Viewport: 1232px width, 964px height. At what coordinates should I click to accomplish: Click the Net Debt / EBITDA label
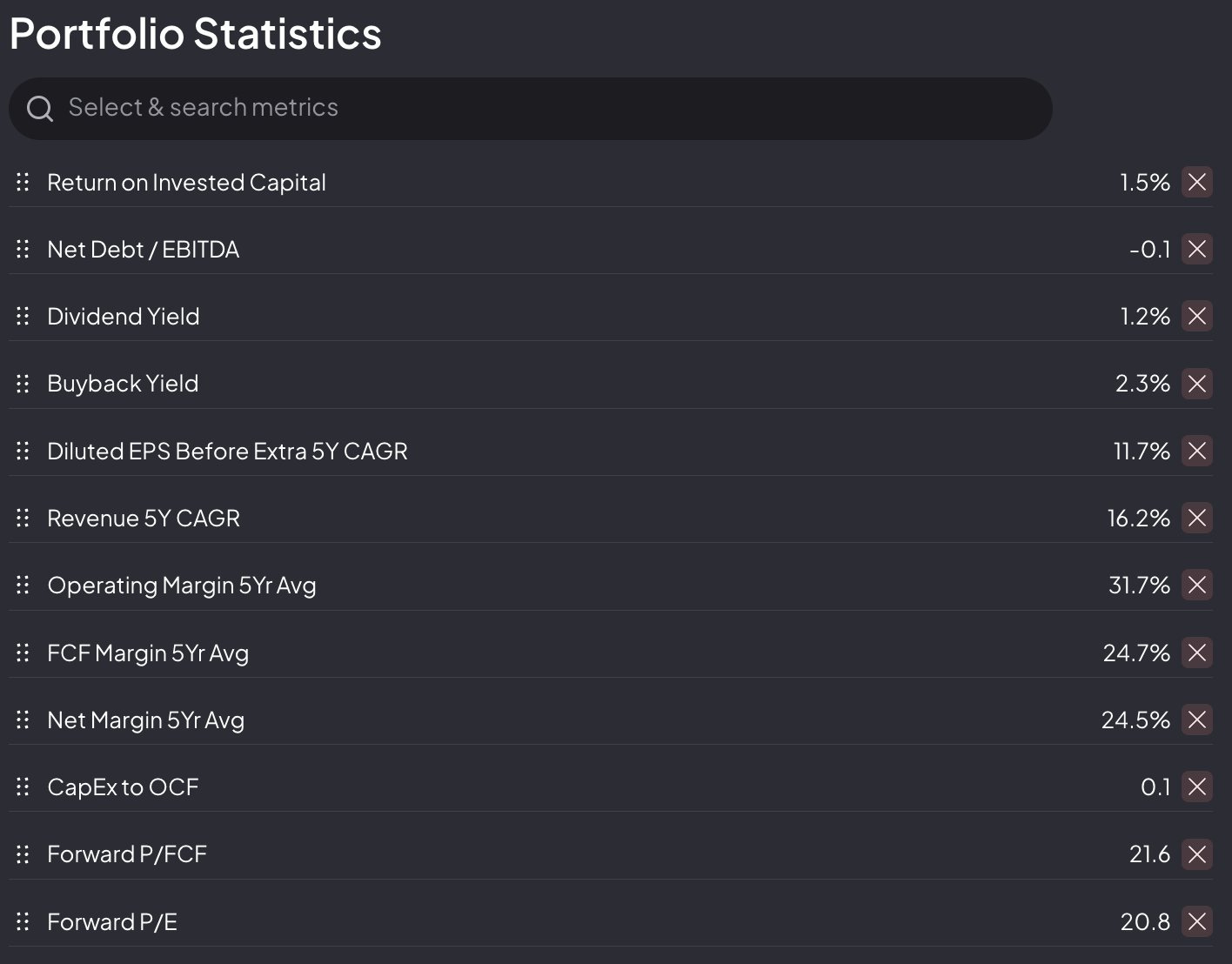pos(143,250)
